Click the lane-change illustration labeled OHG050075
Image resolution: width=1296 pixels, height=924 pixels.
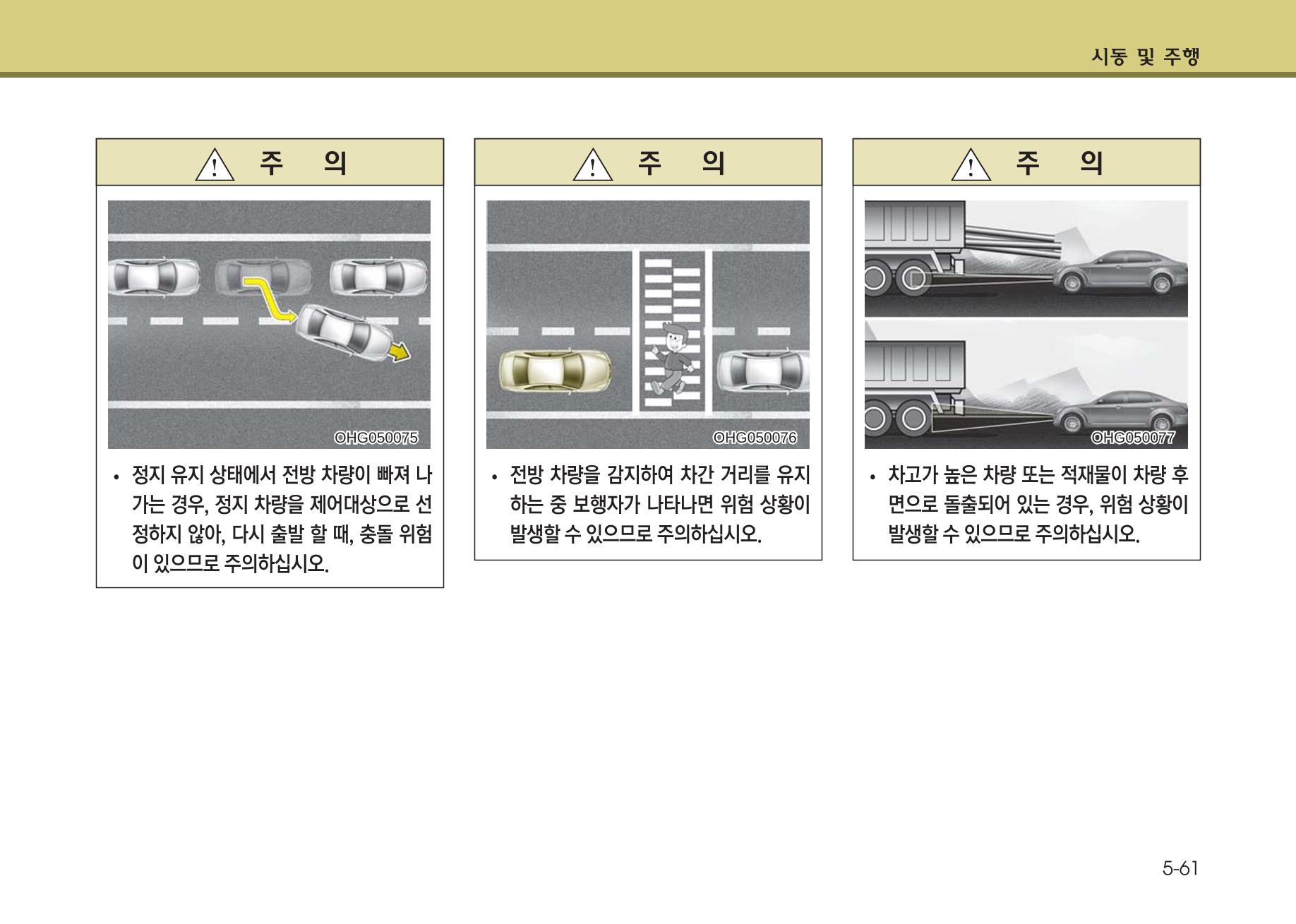269,325
